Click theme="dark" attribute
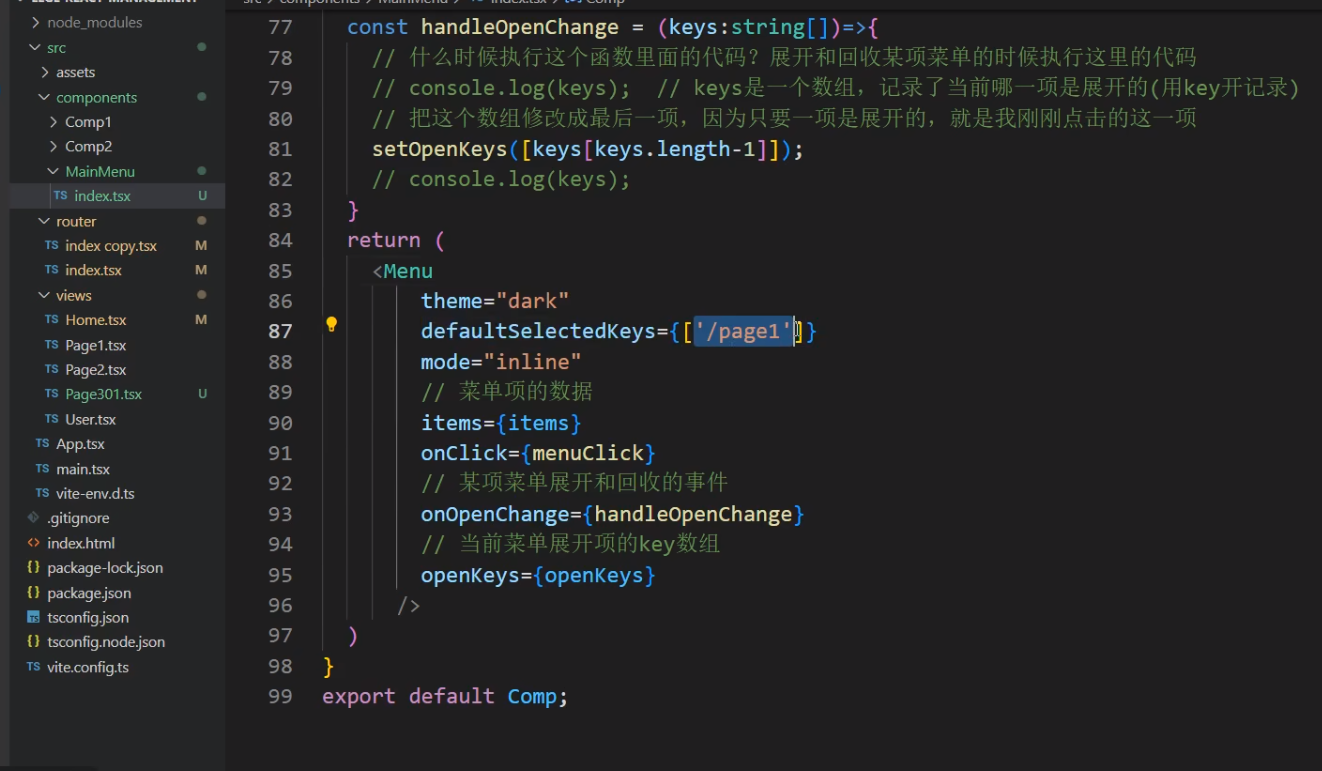Viewport: 1322px width, 771px height. pos(495,301)
